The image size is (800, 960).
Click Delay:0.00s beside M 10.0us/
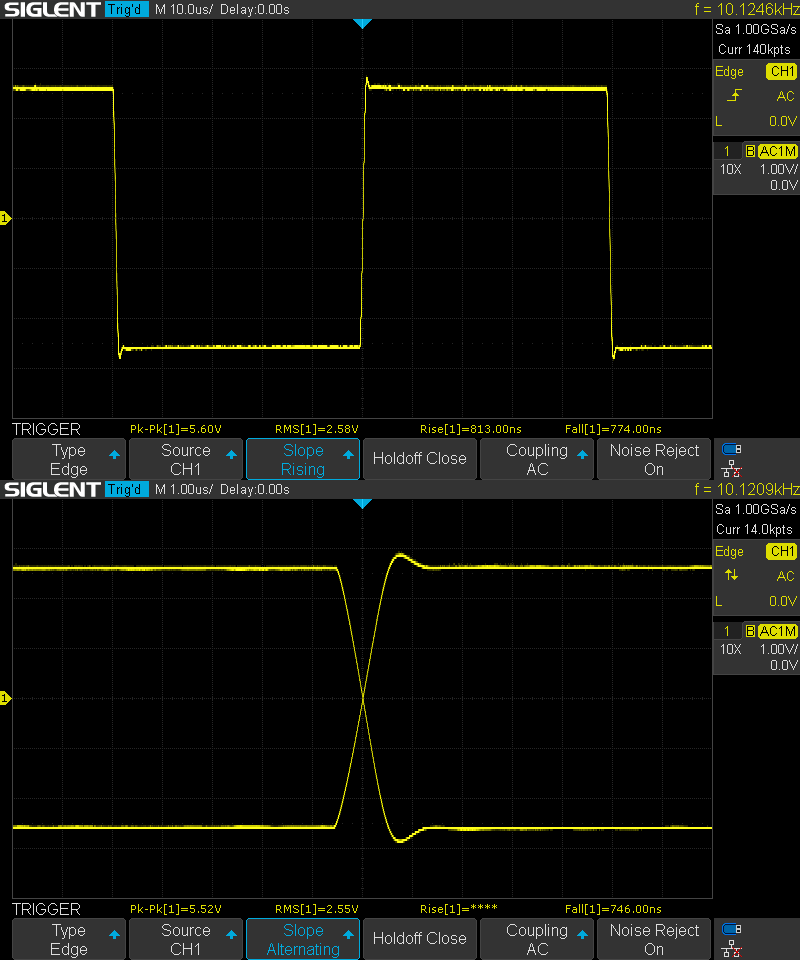255,10
